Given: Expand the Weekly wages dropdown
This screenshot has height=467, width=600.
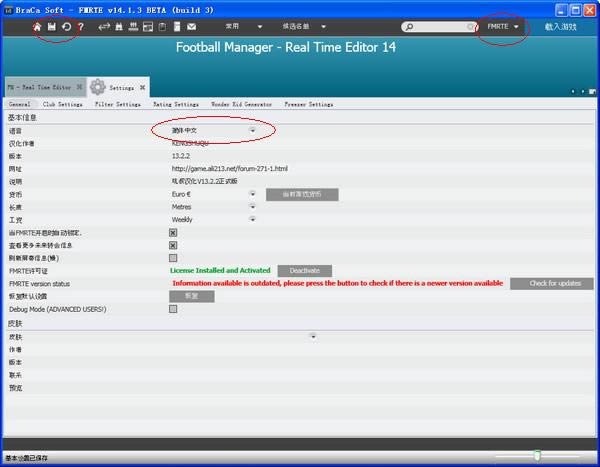Looking at the screenshot, I should coord(252,219).
